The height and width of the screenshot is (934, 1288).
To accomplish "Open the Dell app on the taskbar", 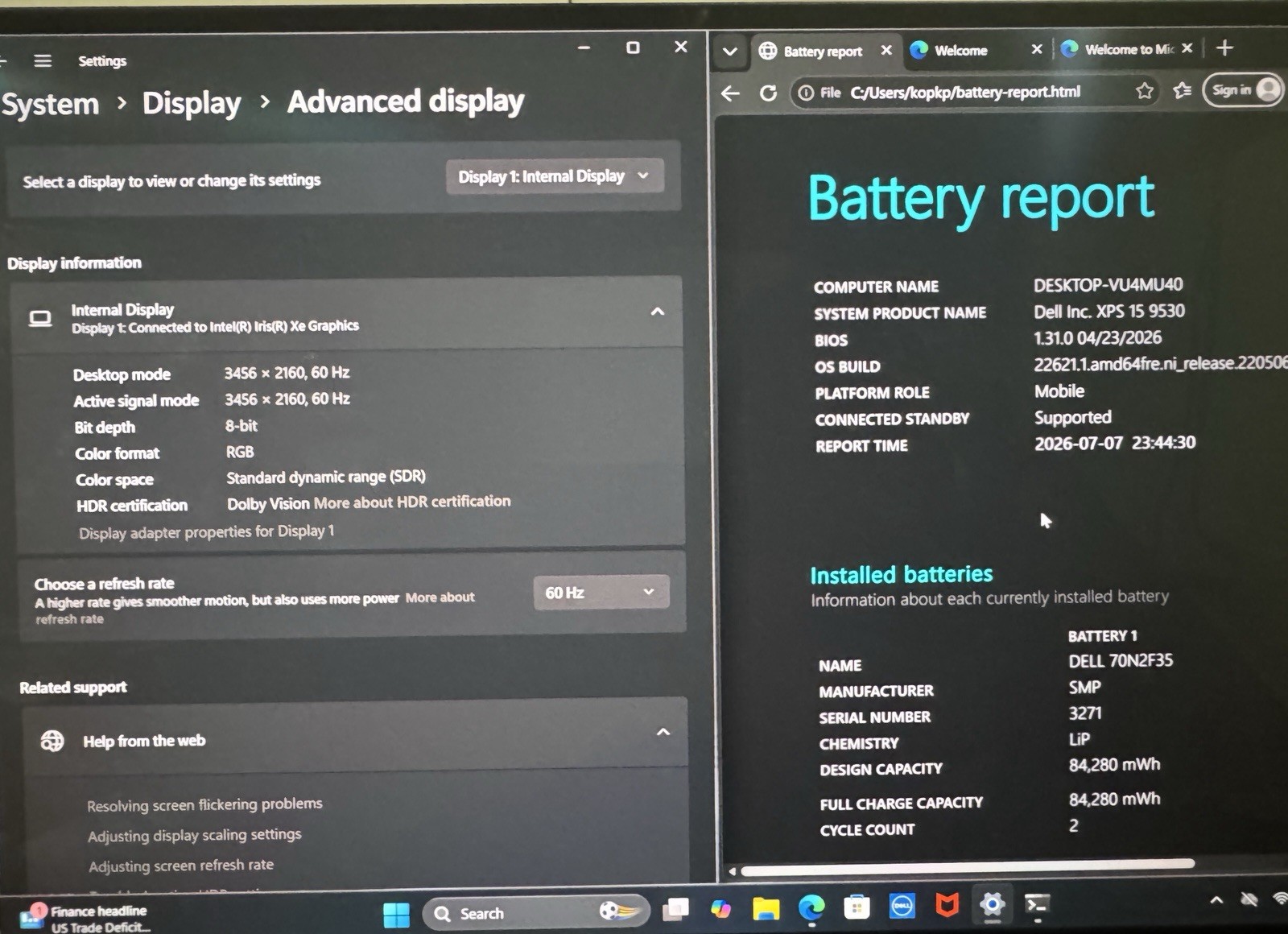I will click(x=902, y=907).
